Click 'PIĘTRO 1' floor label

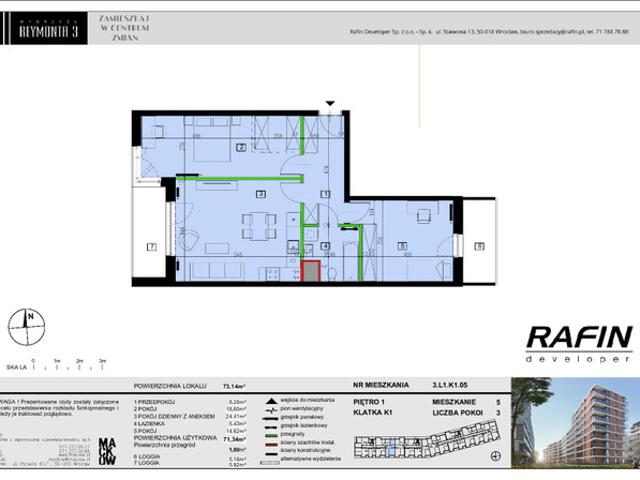coord(369,402)
